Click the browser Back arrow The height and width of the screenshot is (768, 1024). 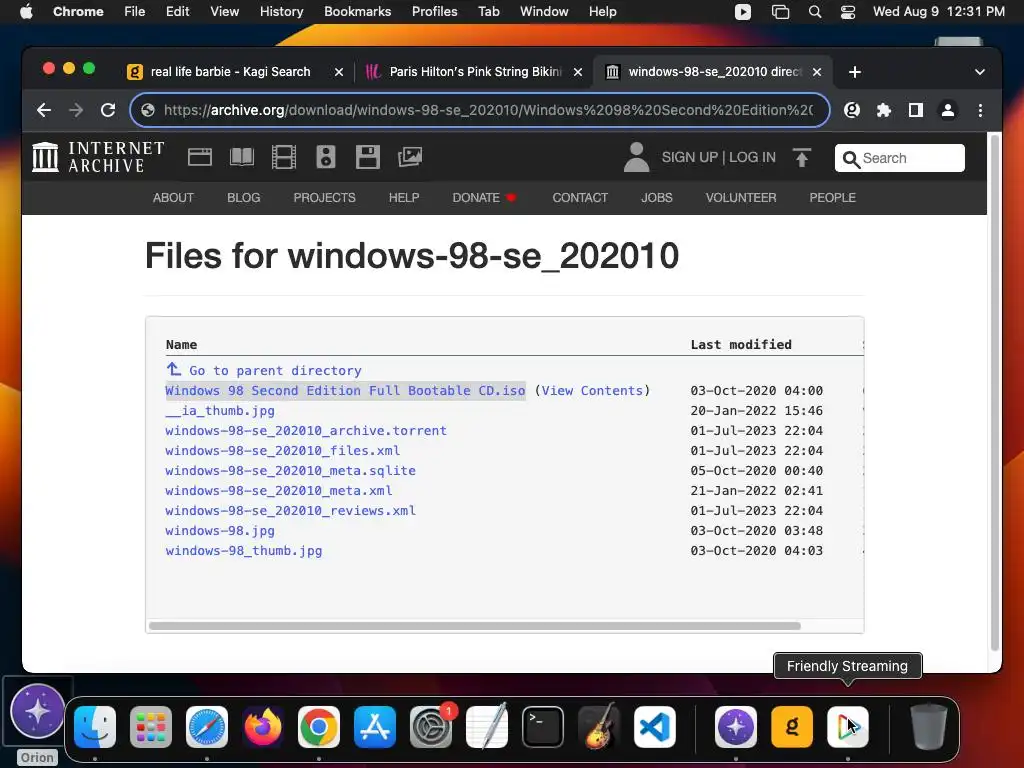point(44,110)
